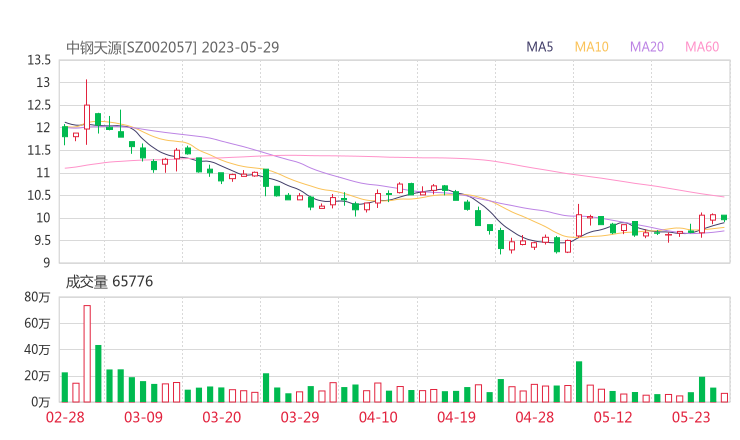Viewport: 740px width, 440px height.
Task: Choose the 05-12 date on the axis
Action: 614,418
